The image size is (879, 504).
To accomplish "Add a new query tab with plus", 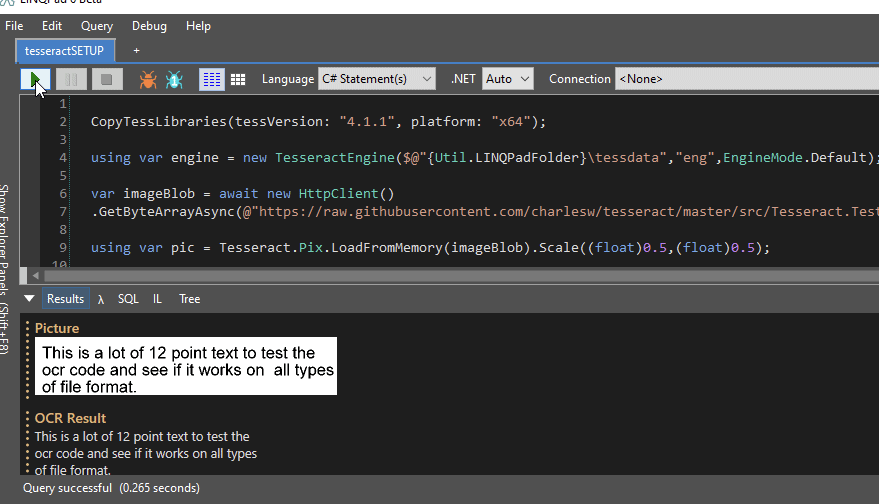I will [x=136, y=50].
